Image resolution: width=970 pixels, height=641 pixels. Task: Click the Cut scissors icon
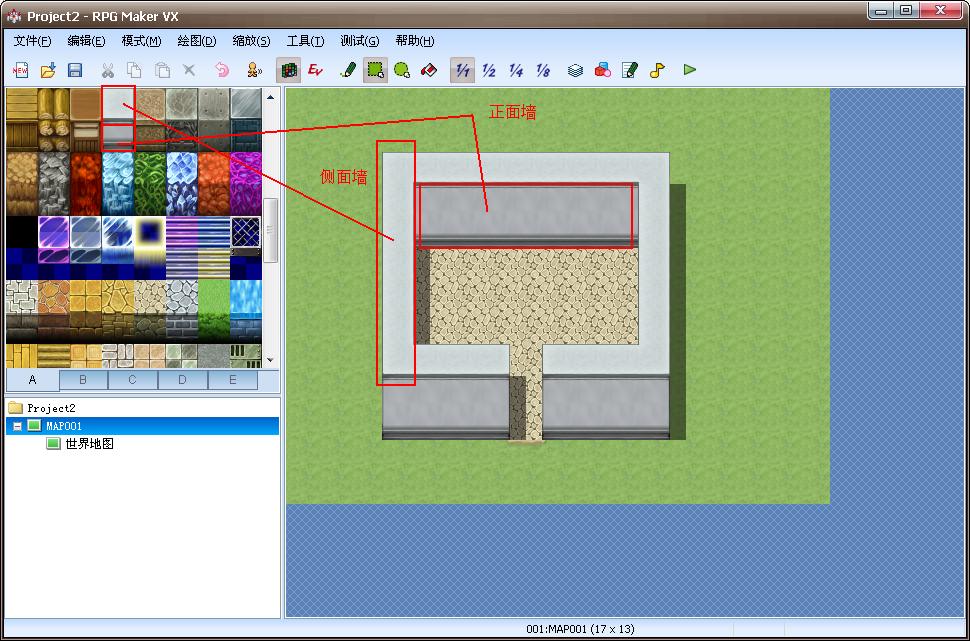pyautogui.click(x=108, y=70)
